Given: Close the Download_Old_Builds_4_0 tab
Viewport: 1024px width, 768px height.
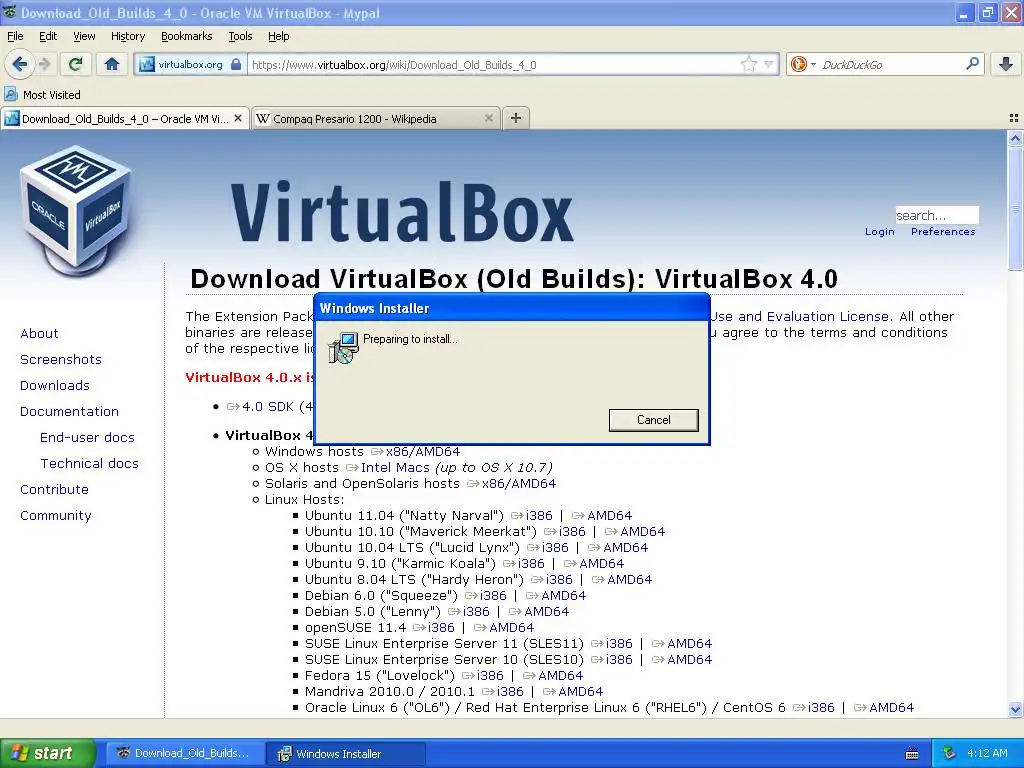Looking at the screenshot, I should (238, 118).
